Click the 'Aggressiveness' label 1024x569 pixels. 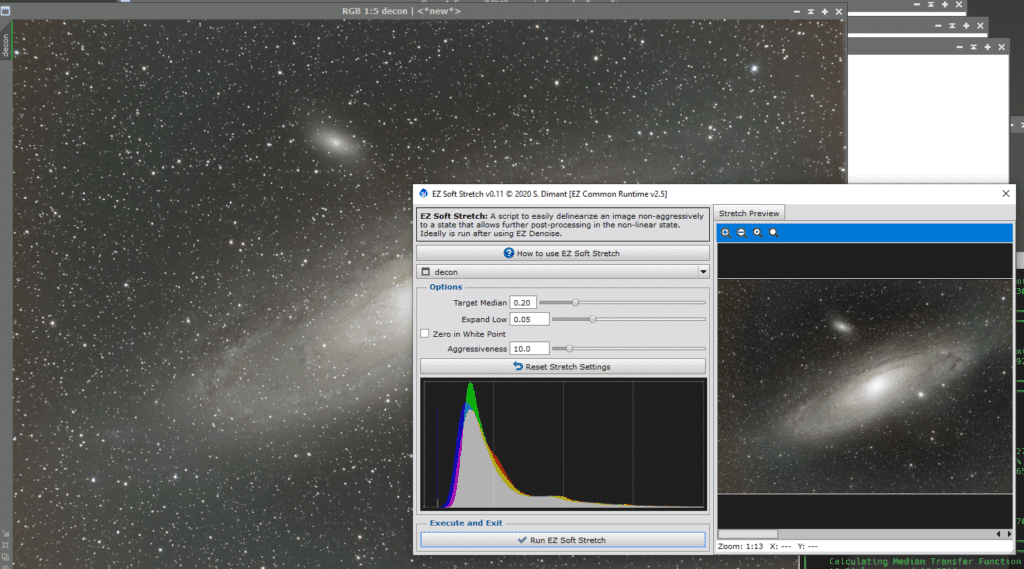[x=477, y=349]
